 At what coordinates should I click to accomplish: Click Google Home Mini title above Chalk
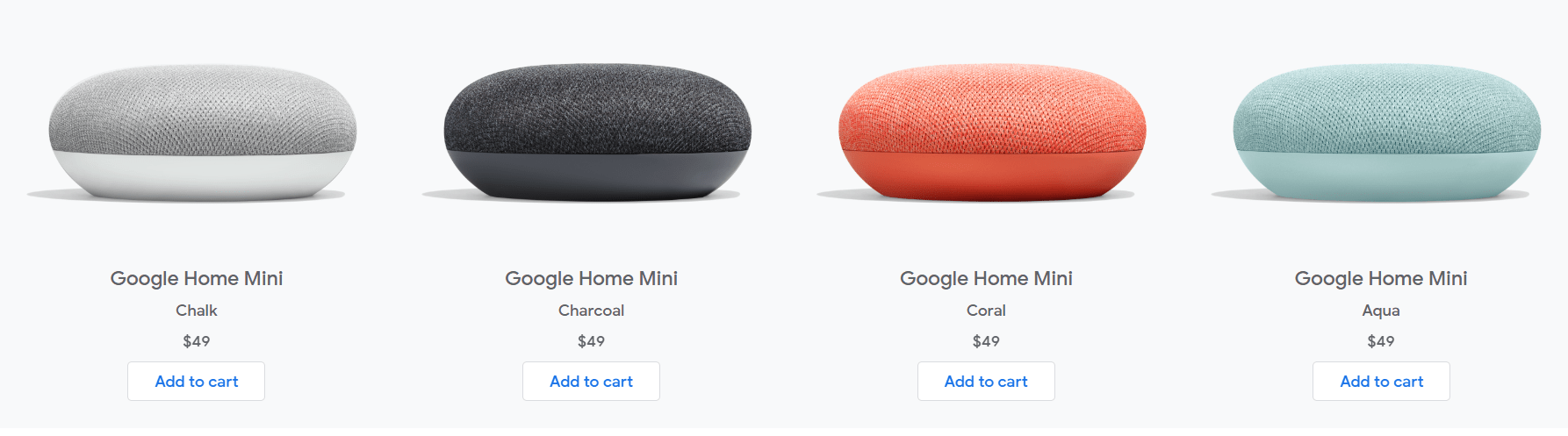click(197, 279)
